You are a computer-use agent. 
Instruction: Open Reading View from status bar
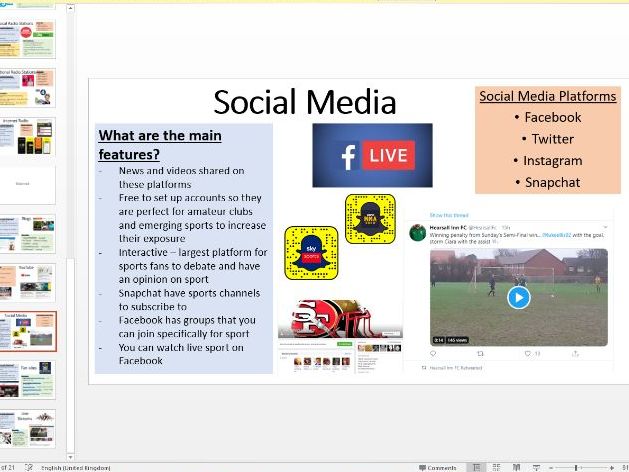tap(518, 467)
